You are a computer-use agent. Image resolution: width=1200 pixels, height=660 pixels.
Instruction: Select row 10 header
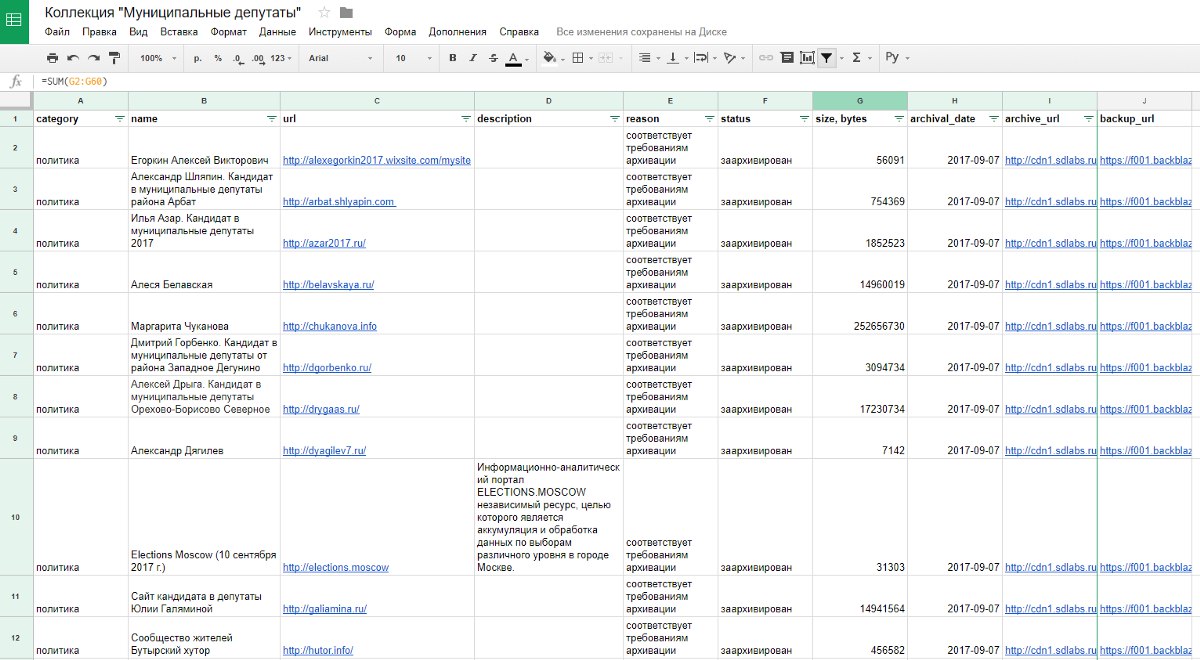click(15, 517)
